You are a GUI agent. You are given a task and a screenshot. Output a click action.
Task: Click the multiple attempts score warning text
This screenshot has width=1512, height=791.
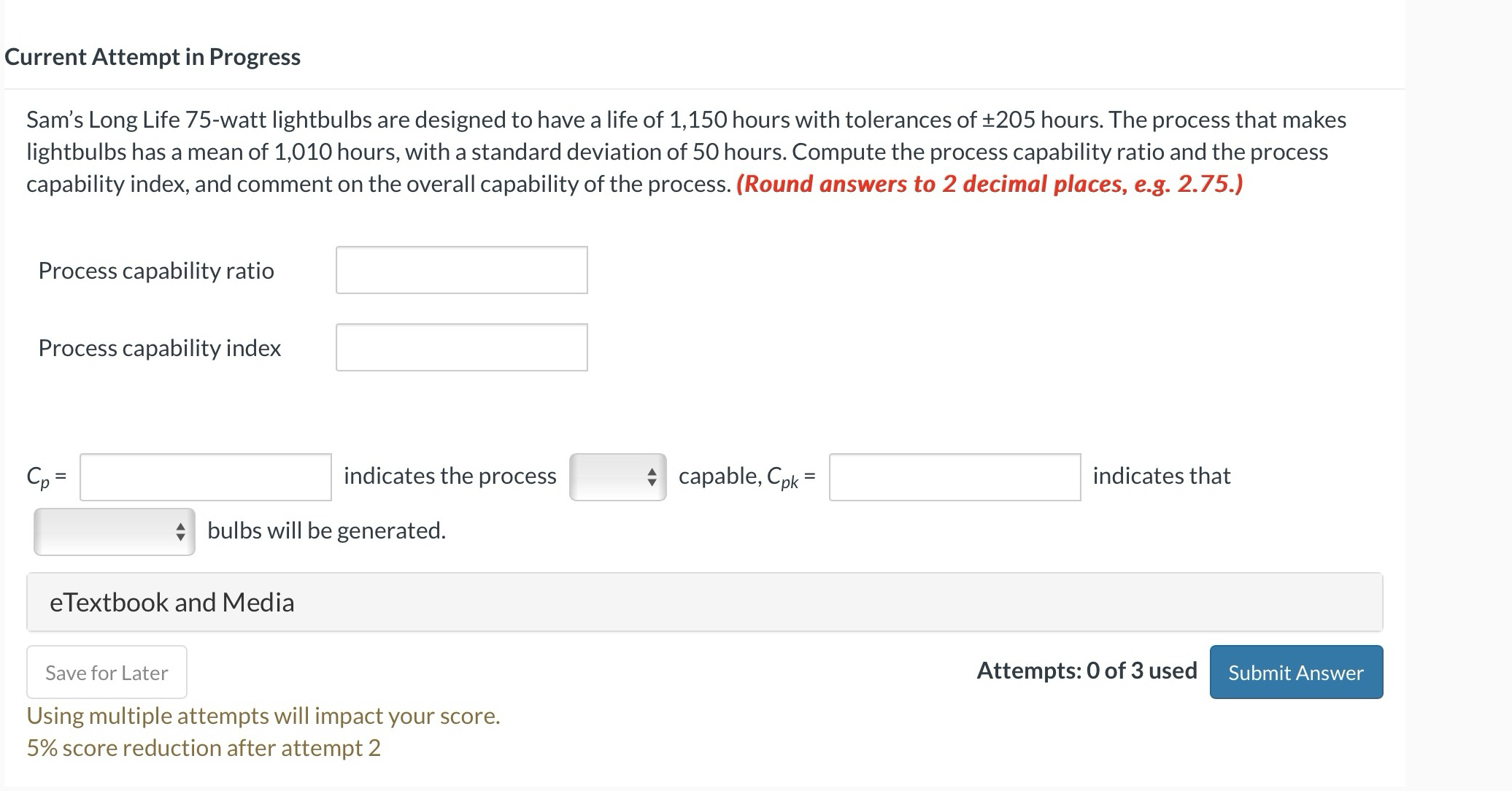(263, 716)
